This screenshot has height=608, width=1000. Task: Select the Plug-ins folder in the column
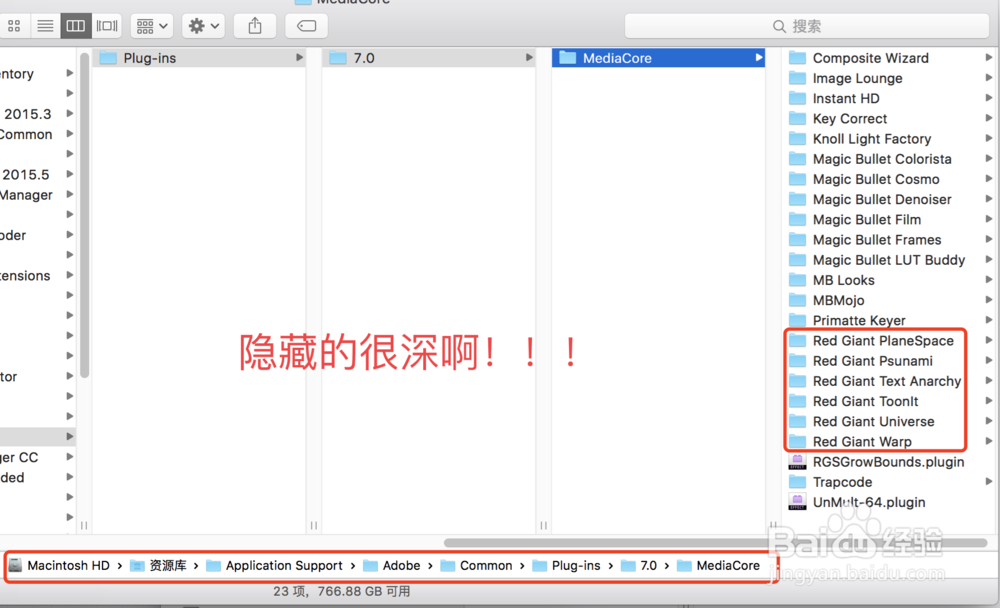click(x=199, y=58)
